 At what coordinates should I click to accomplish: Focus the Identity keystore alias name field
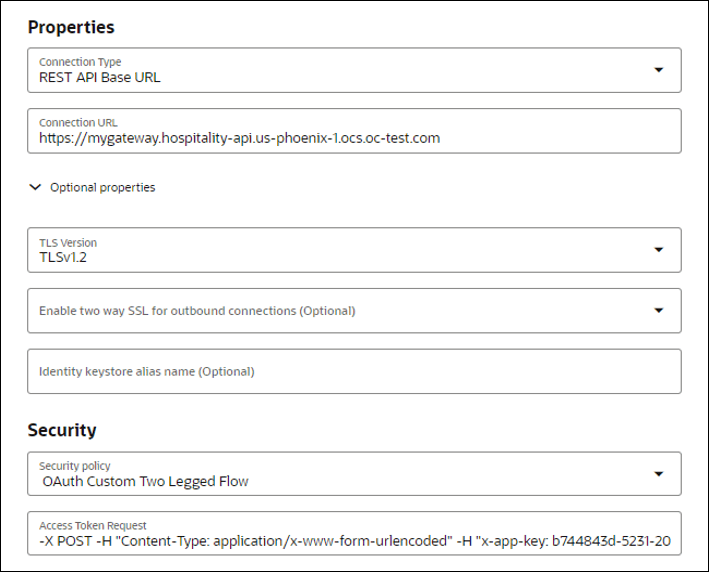pyautogui.click(x=354, y=371)
